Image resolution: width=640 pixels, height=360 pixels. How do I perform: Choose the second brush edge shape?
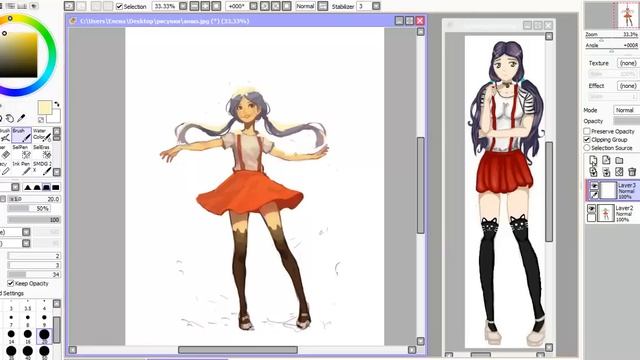pos(37,187)
